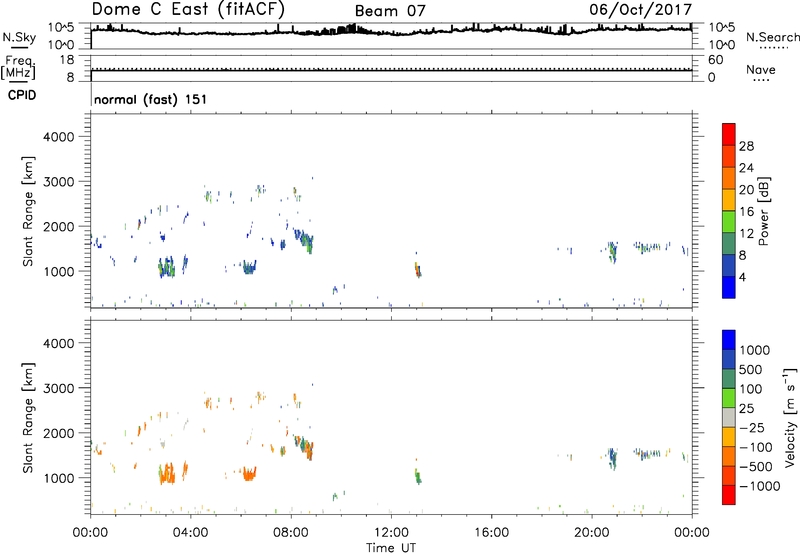Viewport: 800px width, 554px height.
Task: Click the 'Freq. [MHz]' axis label
Action: 18,68
